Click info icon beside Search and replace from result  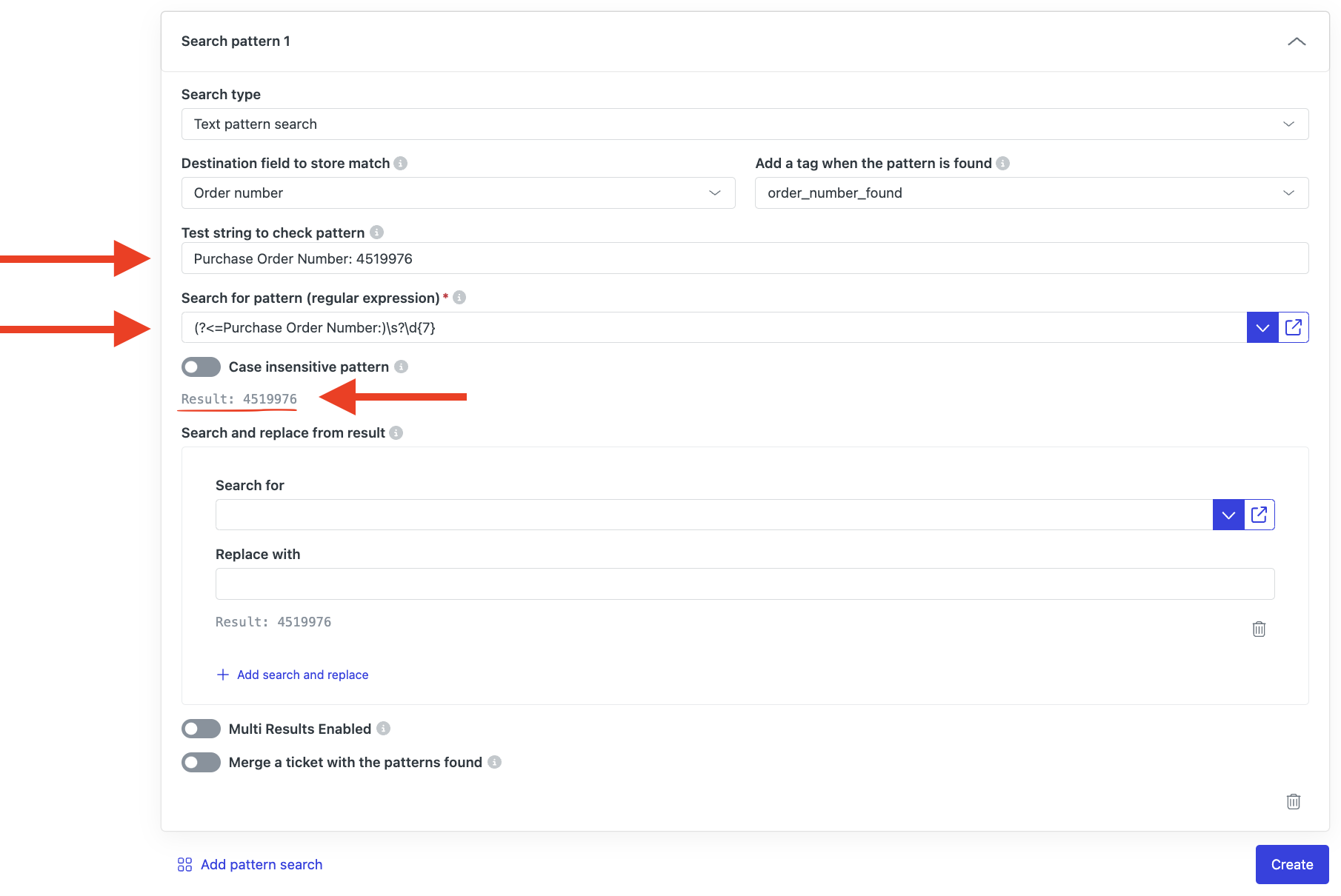point(396,432)
